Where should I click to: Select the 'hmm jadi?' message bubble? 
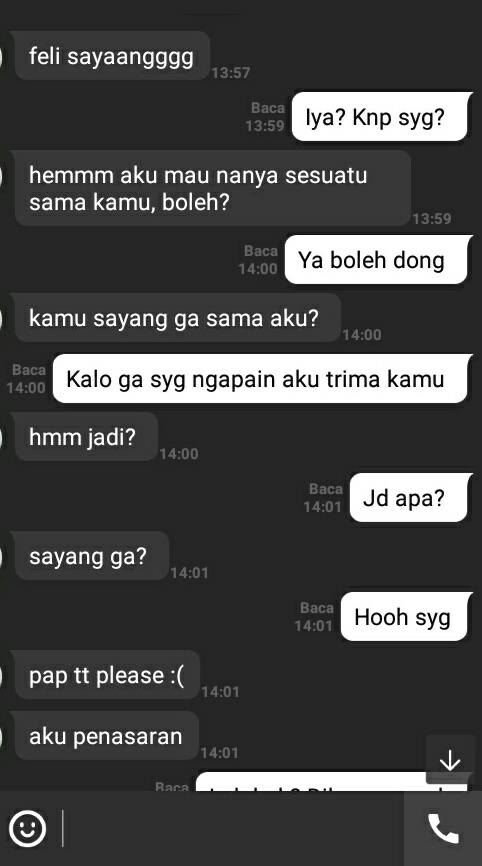click(x=86, y=437)
